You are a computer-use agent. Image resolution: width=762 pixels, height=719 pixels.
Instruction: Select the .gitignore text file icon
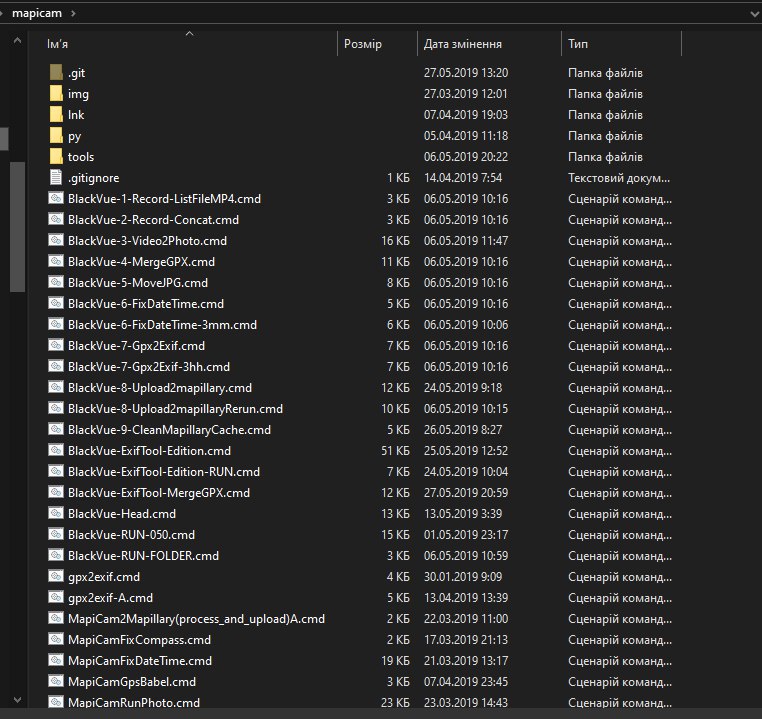[56, 177]
